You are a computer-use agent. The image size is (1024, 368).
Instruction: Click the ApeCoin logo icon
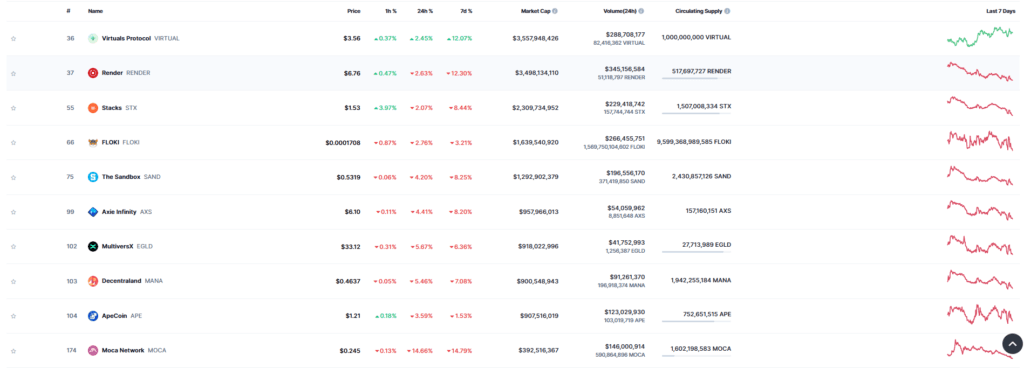tap(93, 316)
